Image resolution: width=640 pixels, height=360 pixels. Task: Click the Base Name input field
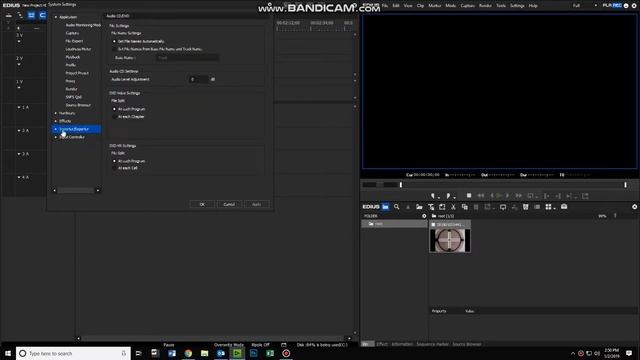tap(187, 58)
